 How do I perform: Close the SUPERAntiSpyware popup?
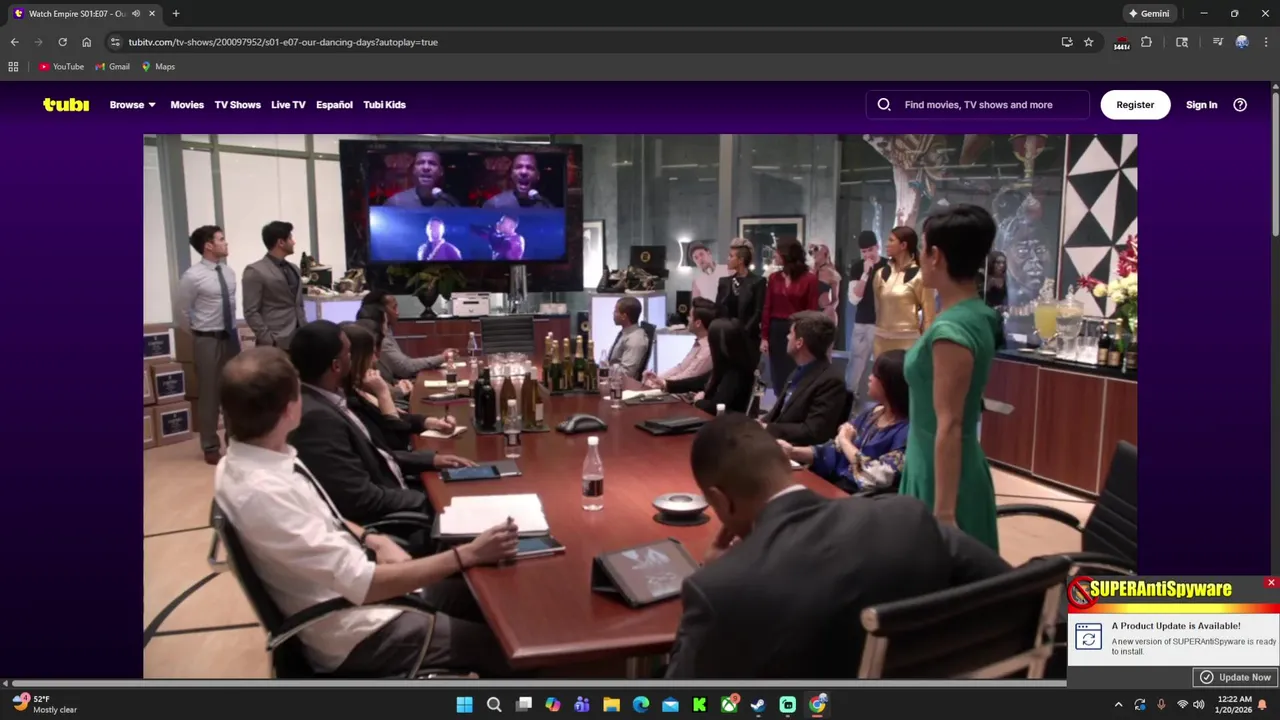tap(1271, 583)
